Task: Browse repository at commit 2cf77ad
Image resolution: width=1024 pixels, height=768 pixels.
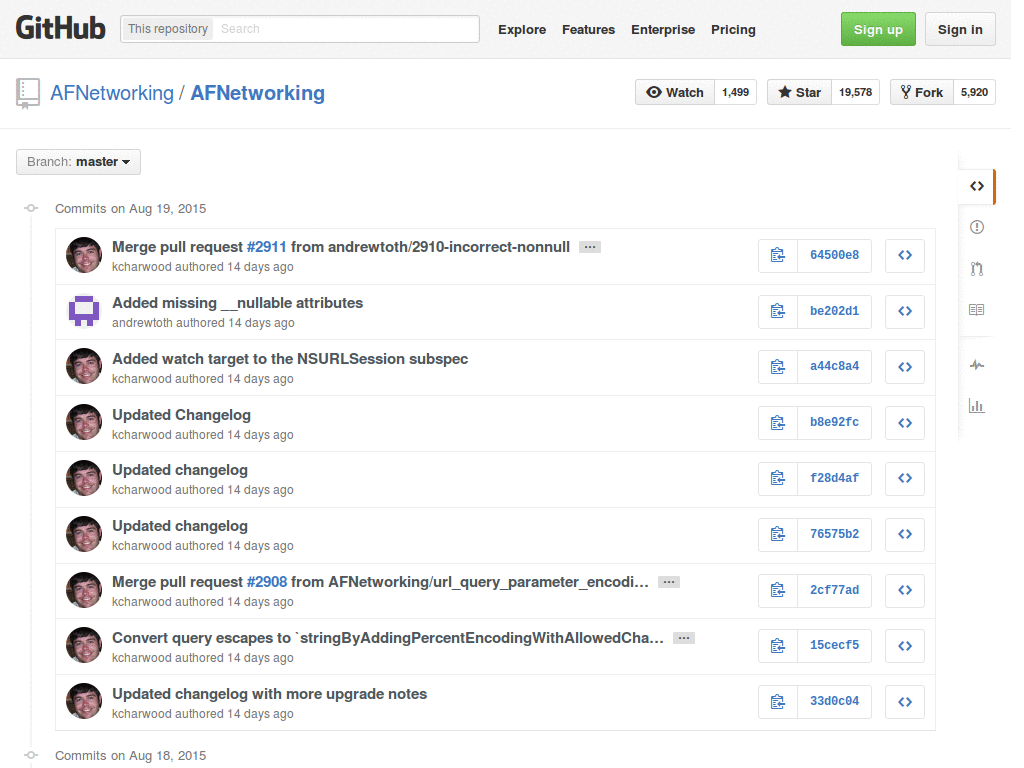Action: click(904, 590)
